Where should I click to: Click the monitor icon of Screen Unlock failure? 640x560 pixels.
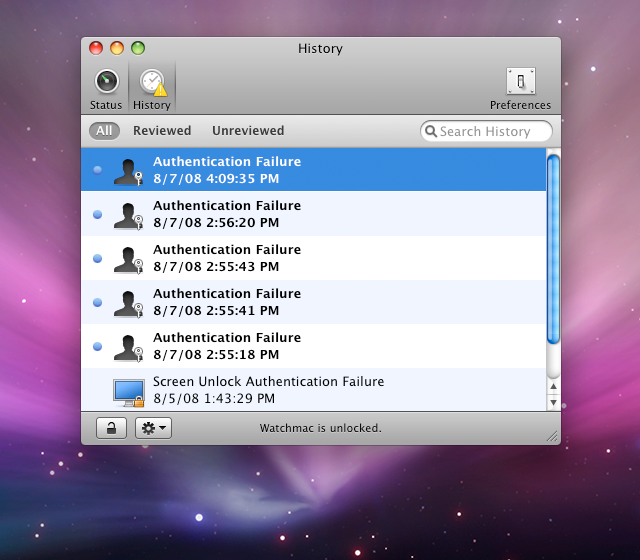(128, 391)
